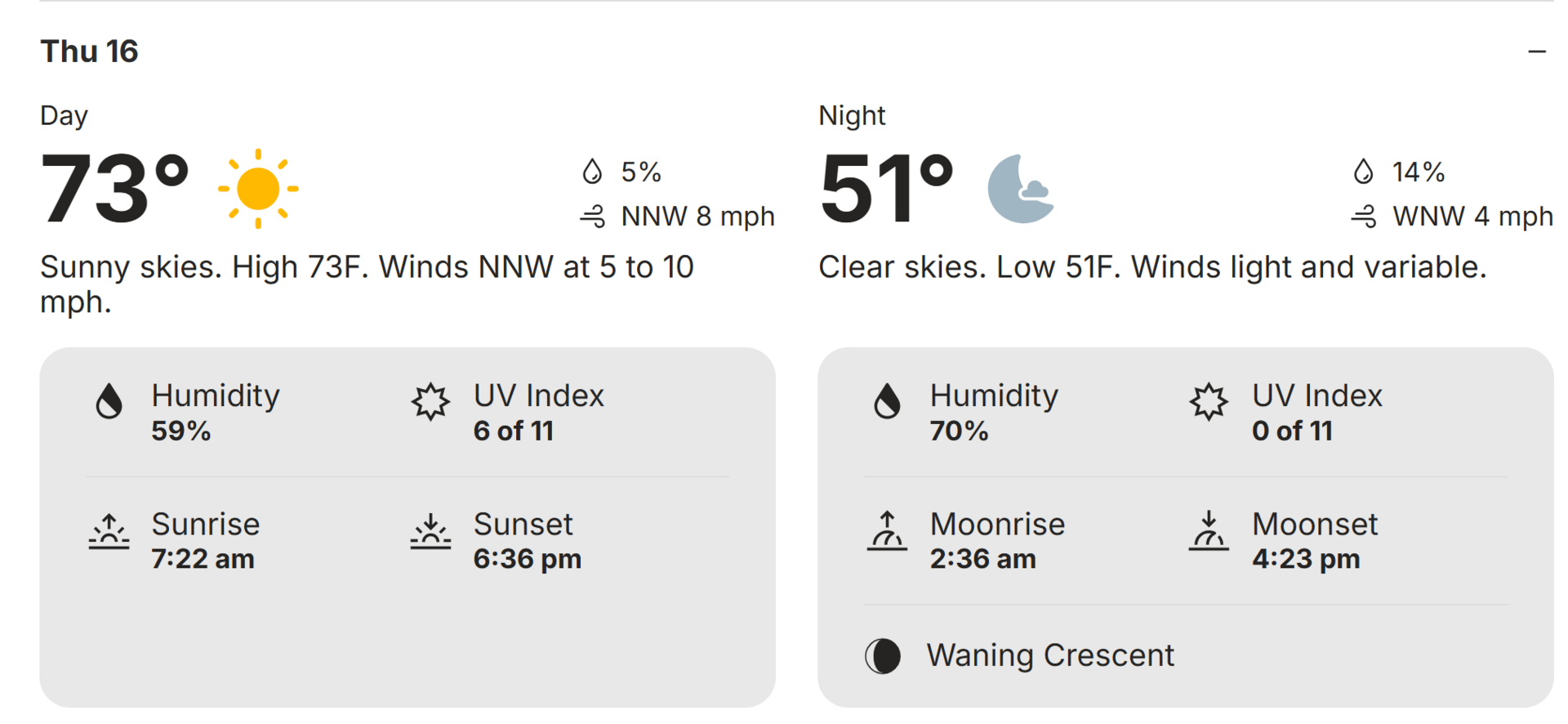Click the Moonset icon
Image resolution: width=1568 pixels, height=724 pixels.
pos(1209,531)
